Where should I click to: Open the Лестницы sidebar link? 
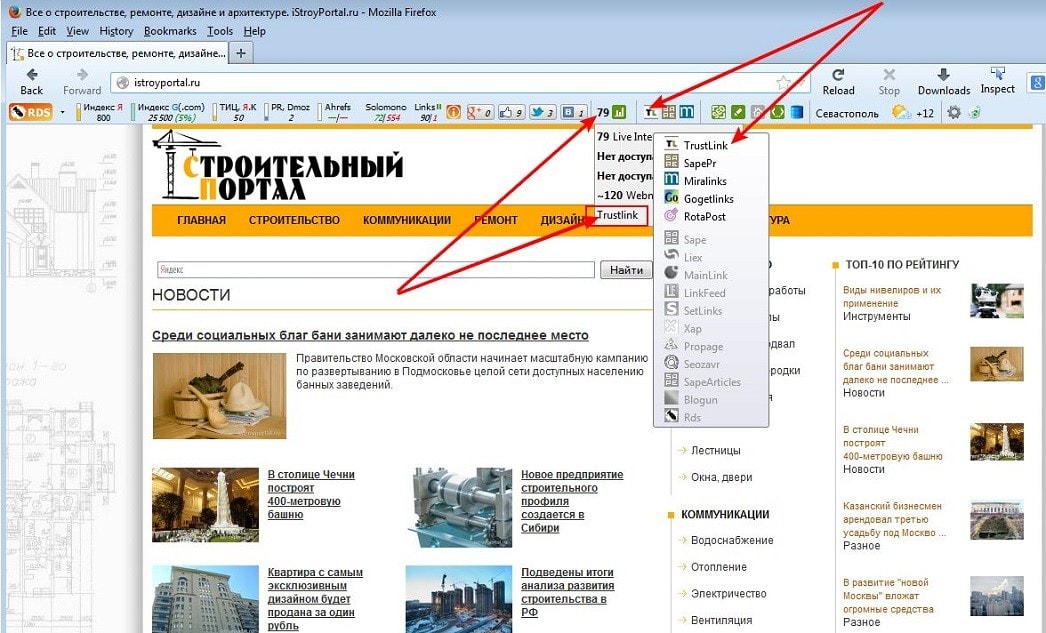pos(715,450)
